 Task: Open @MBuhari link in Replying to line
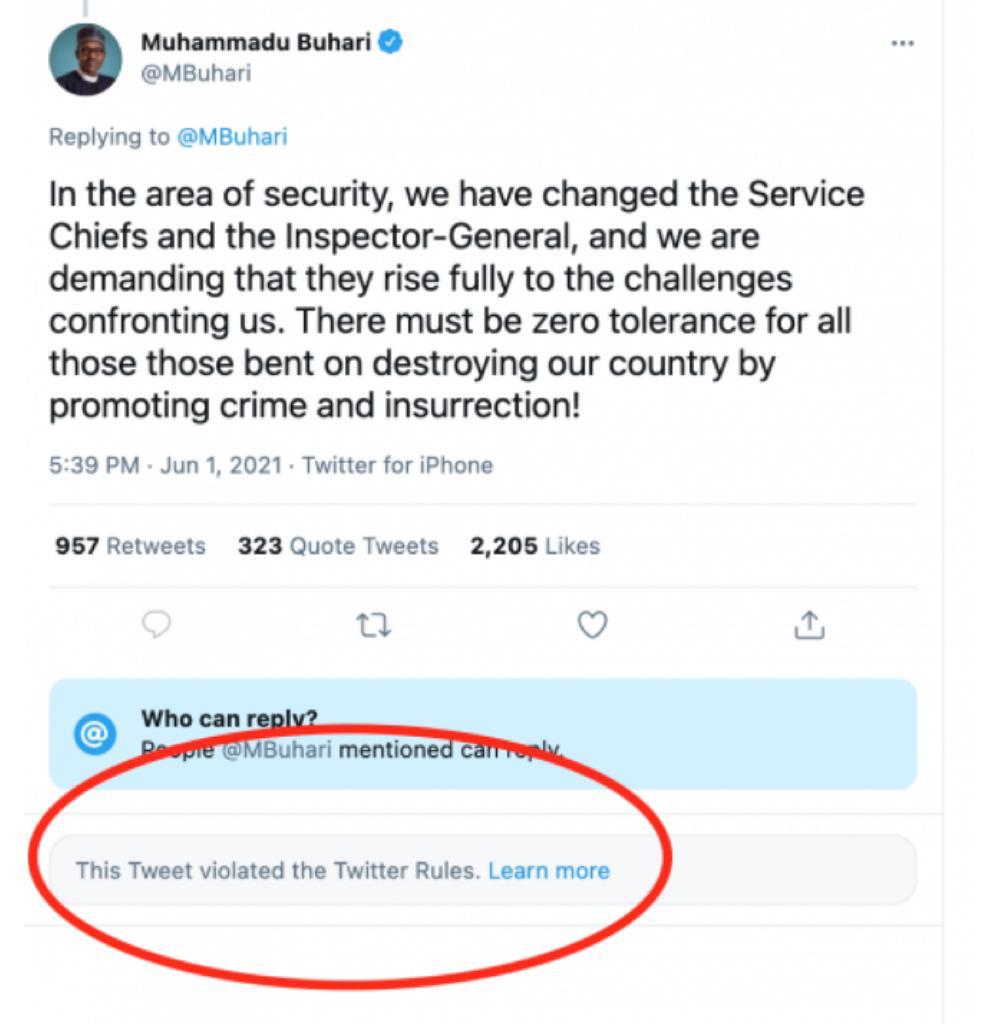pos(232,137)
